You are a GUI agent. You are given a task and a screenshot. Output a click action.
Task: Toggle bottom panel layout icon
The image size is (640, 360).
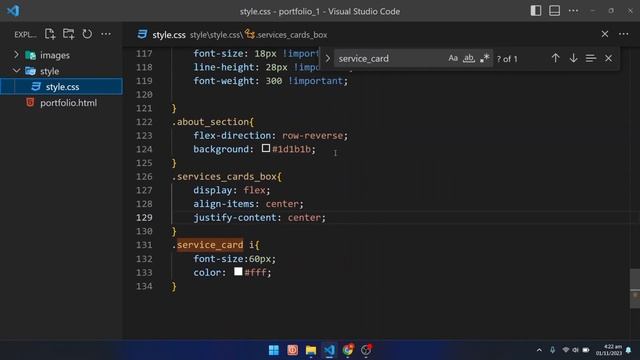pos(554,11)
